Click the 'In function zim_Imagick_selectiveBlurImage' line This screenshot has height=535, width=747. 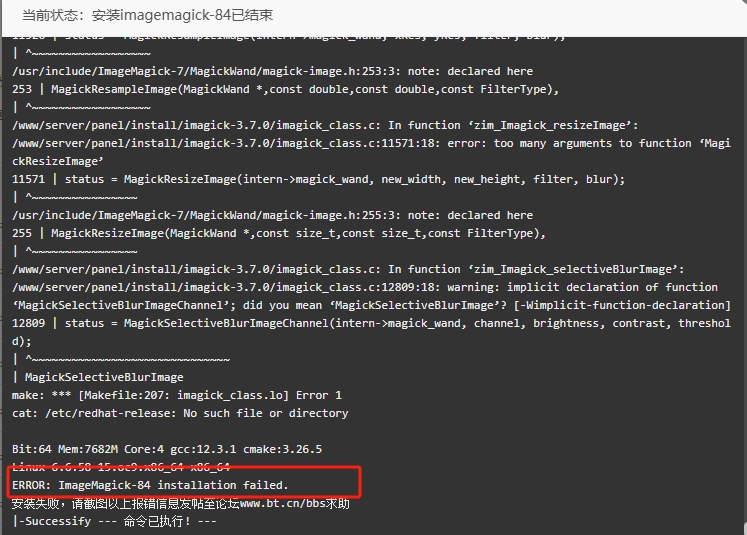(x=348, y=269)
